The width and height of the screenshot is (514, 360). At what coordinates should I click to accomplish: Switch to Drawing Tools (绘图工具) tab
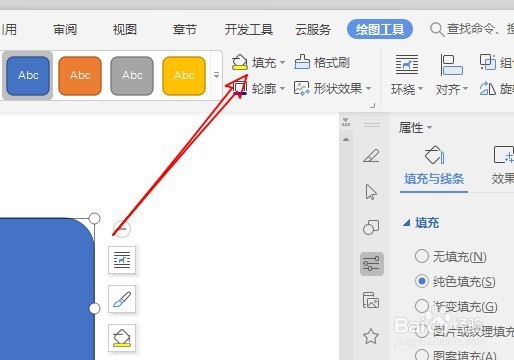tap(380, 29)
